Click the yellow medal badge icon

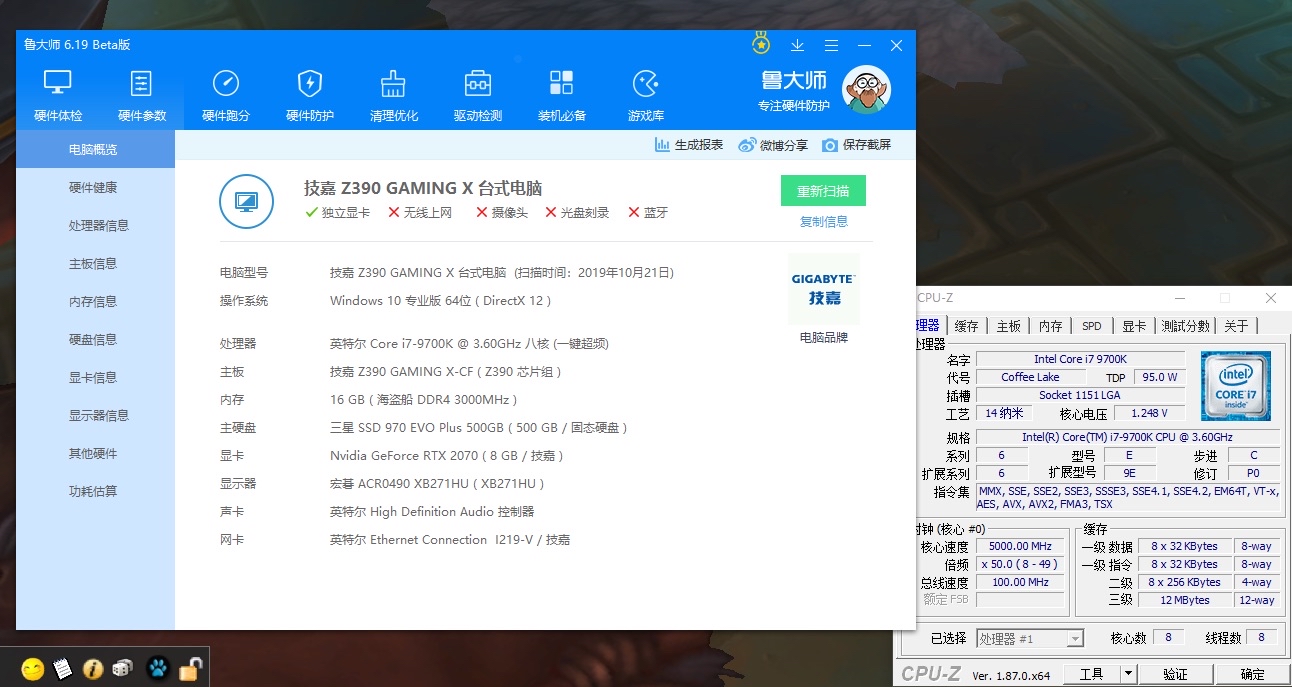coord(760,43)
